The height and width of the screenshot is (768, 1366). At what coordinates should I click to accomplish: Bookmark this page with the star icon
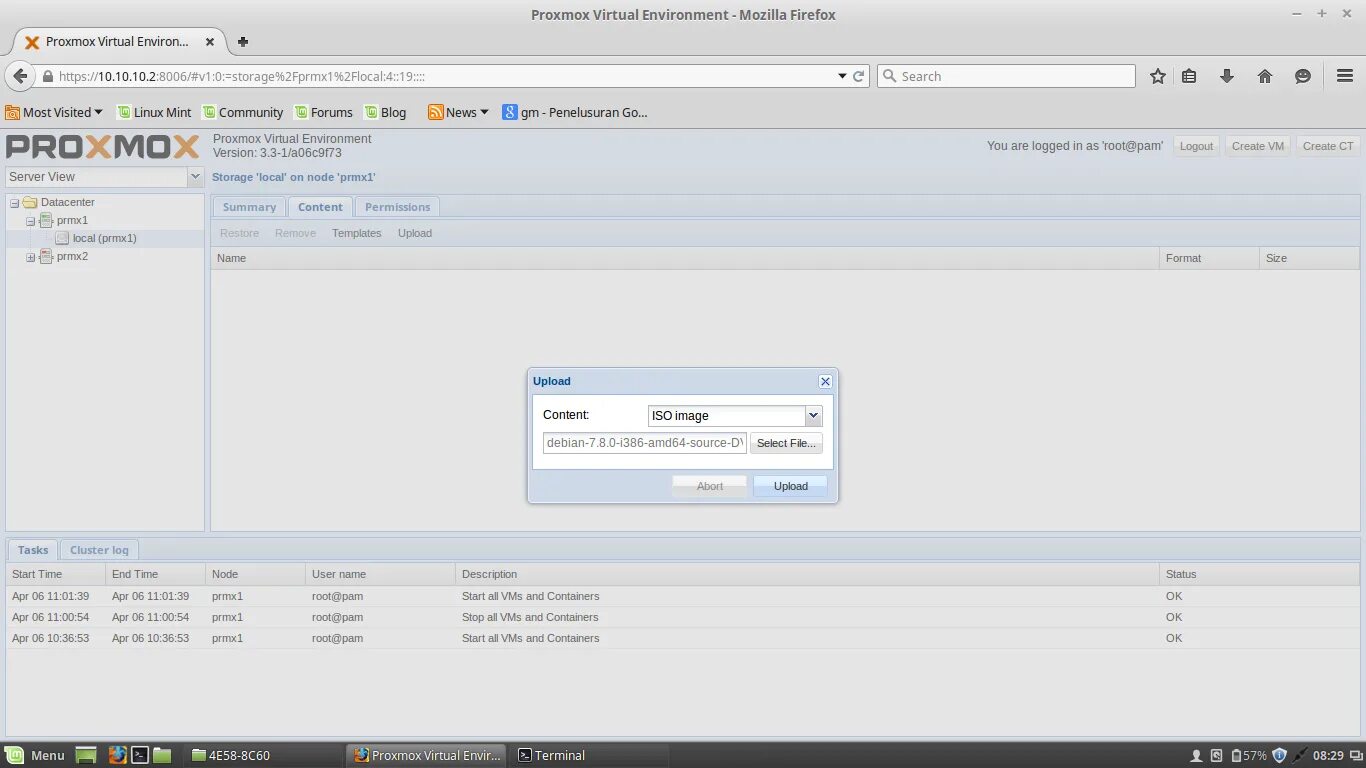tap(1158, 76)
